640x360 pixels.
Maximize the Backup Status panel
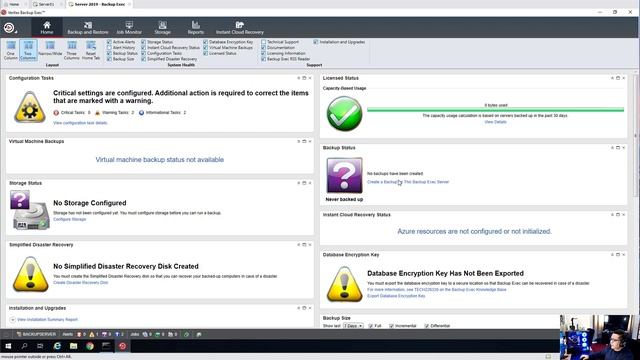[x=618, y=147]
